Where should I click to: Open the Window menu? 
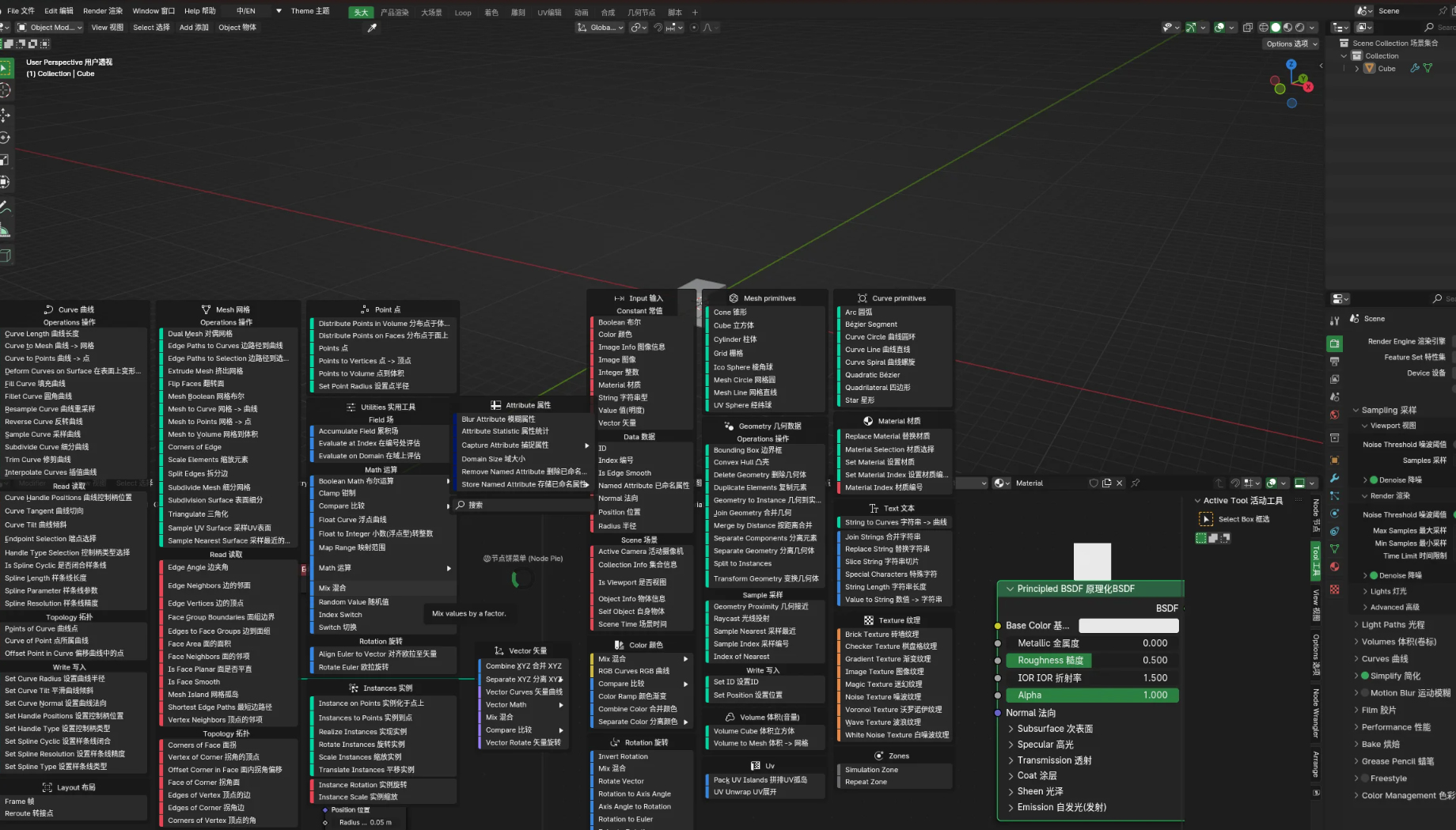point(154,11)
